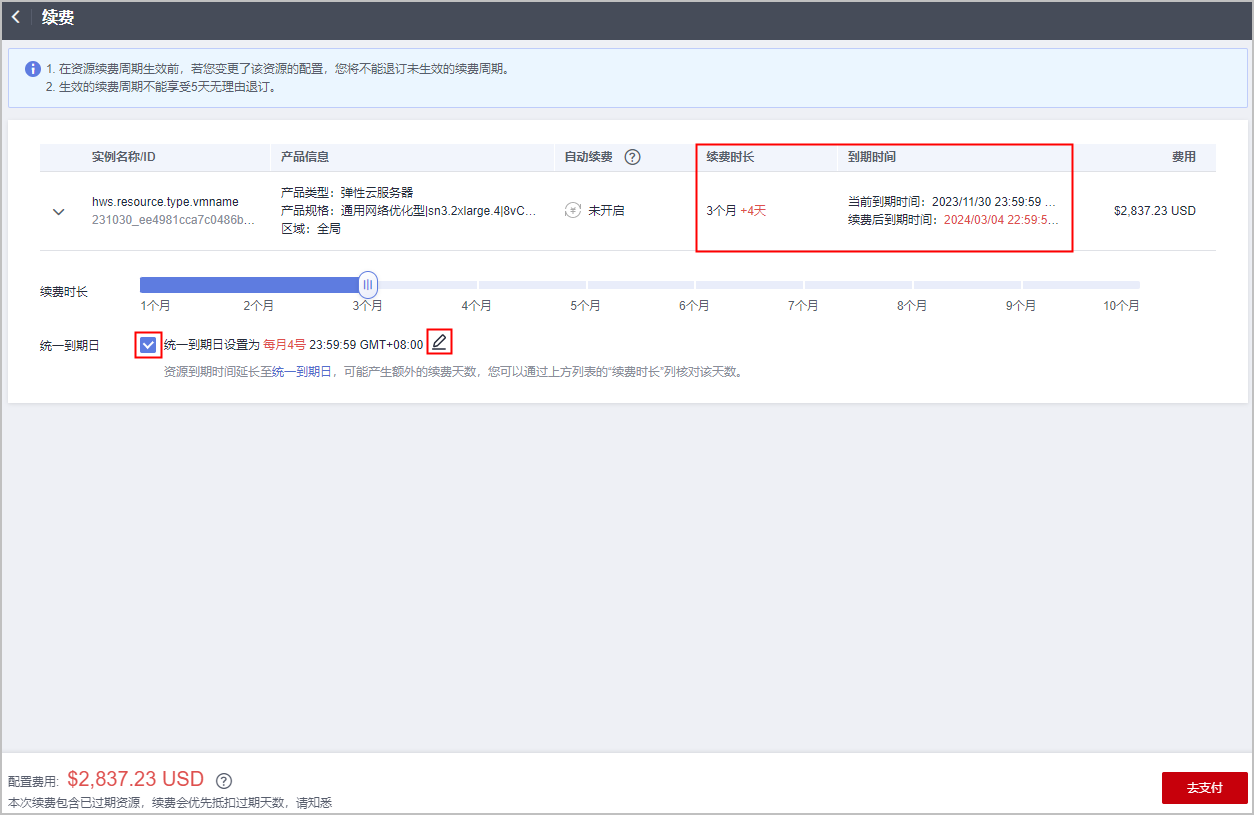Set renewal duration to 4个月
1254x815 pixels.
(476, 305)
